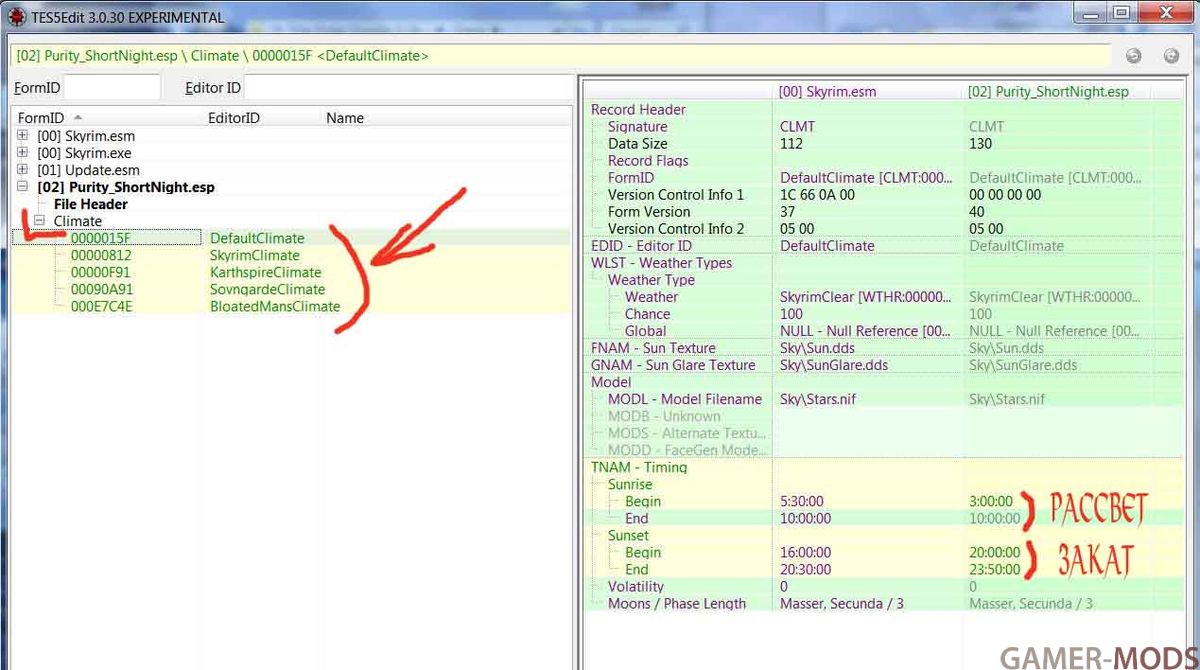Screen dimensions: 1200x670
Task: Click the TES5Edit application icon in title bar
Action: 18,16
